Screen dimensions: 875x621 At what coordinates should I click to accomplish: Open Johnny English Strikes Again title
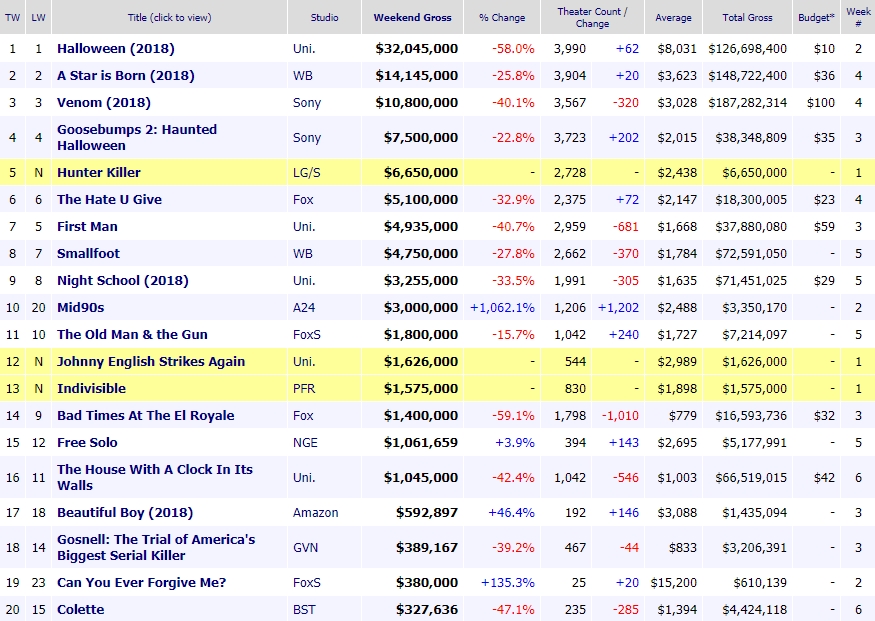point(151,362)
